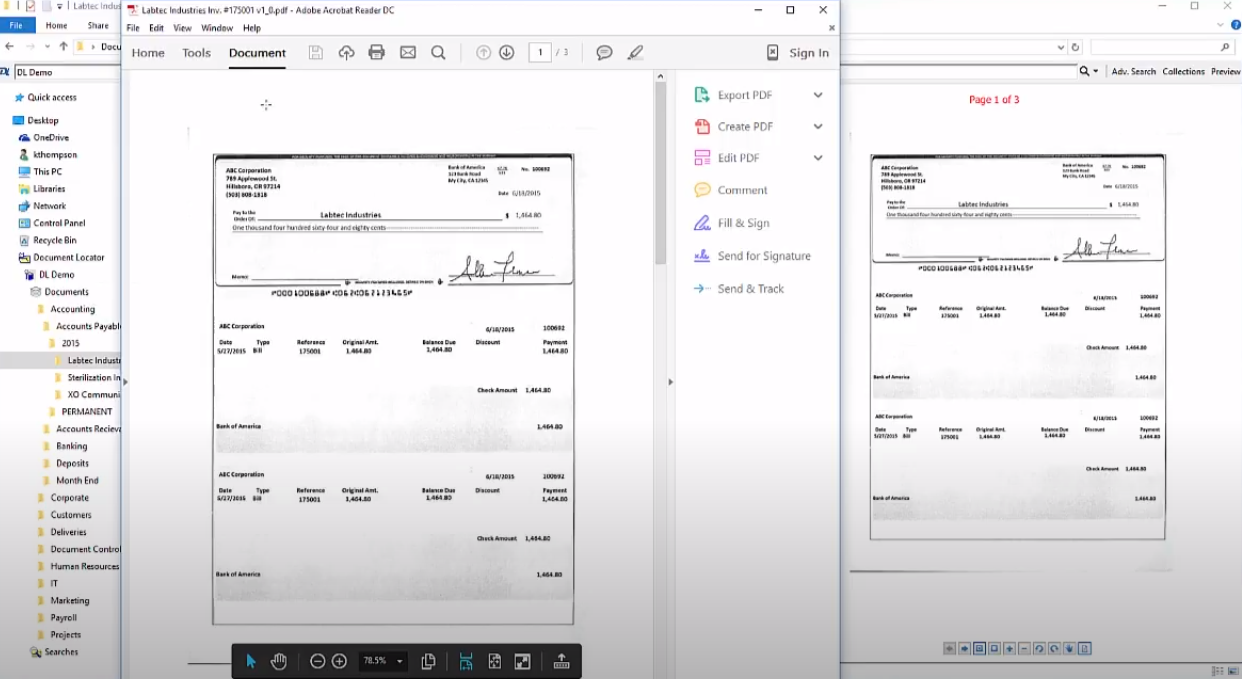The height and width of the screenshot is (679, 1242).
Task: Open the Create PDF dropdown
Action: click(x=818, y=126)
